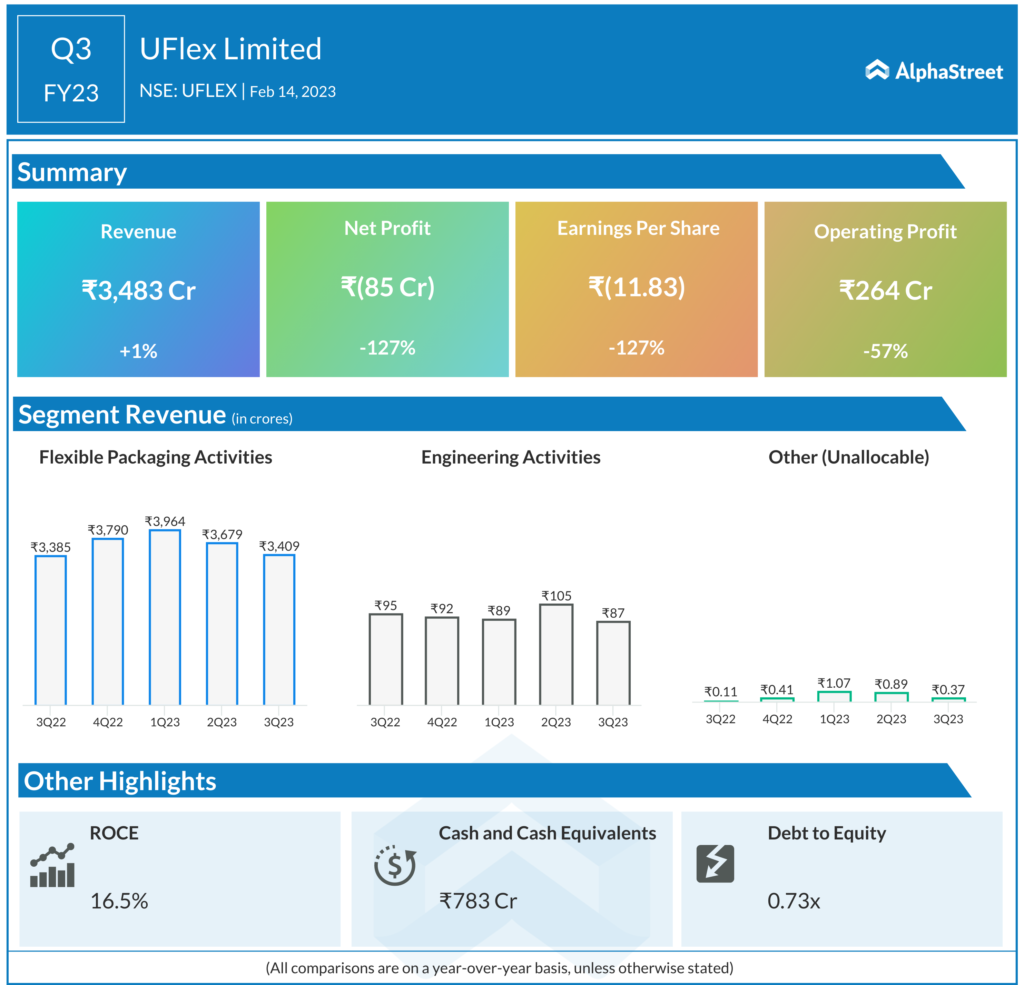Image resolution: width=1024 pixels, height=985 pixels.
Task: Click the Summary section header
Action: pyautogui.click(x=72, y=172)
